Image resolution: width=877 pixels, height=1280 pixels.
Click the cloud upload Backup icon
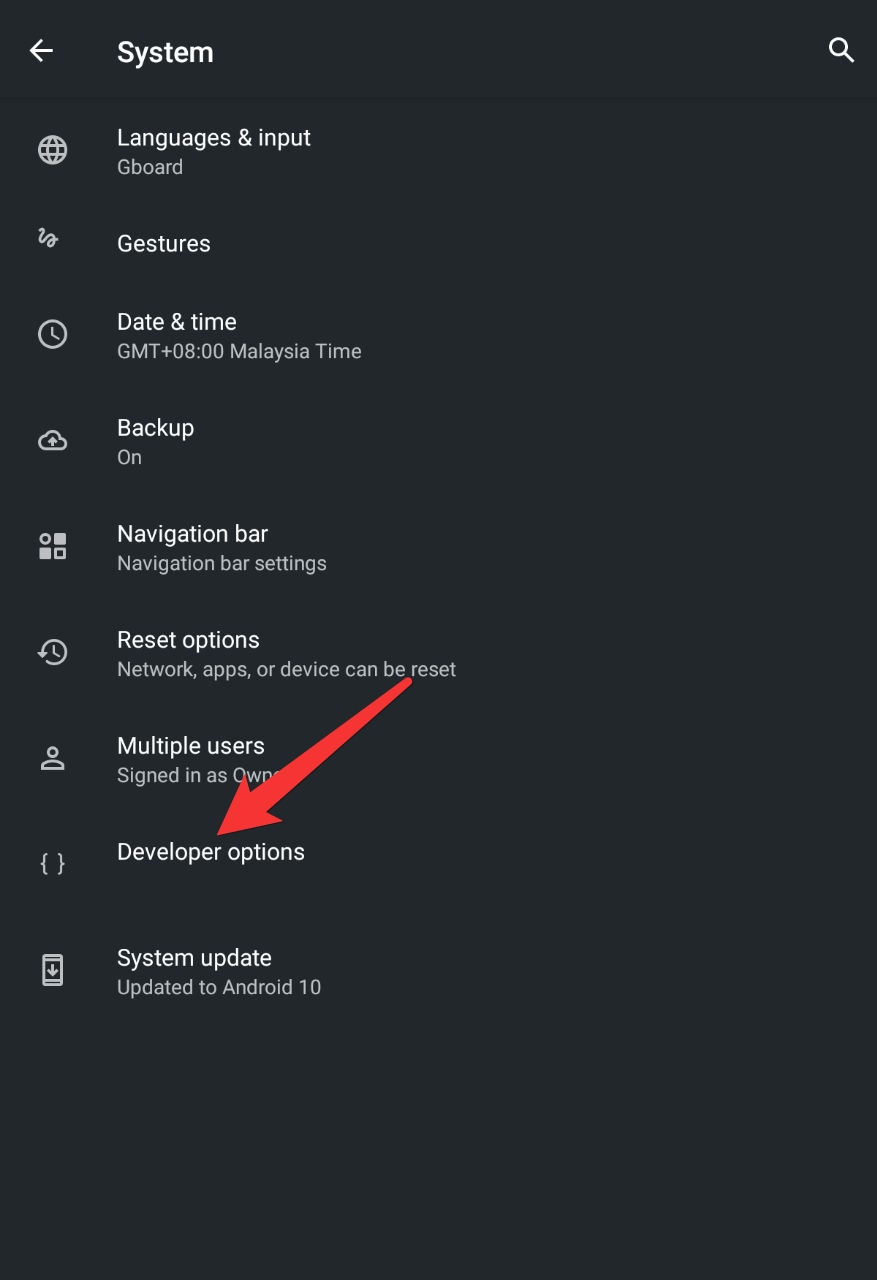coord(53,440)
